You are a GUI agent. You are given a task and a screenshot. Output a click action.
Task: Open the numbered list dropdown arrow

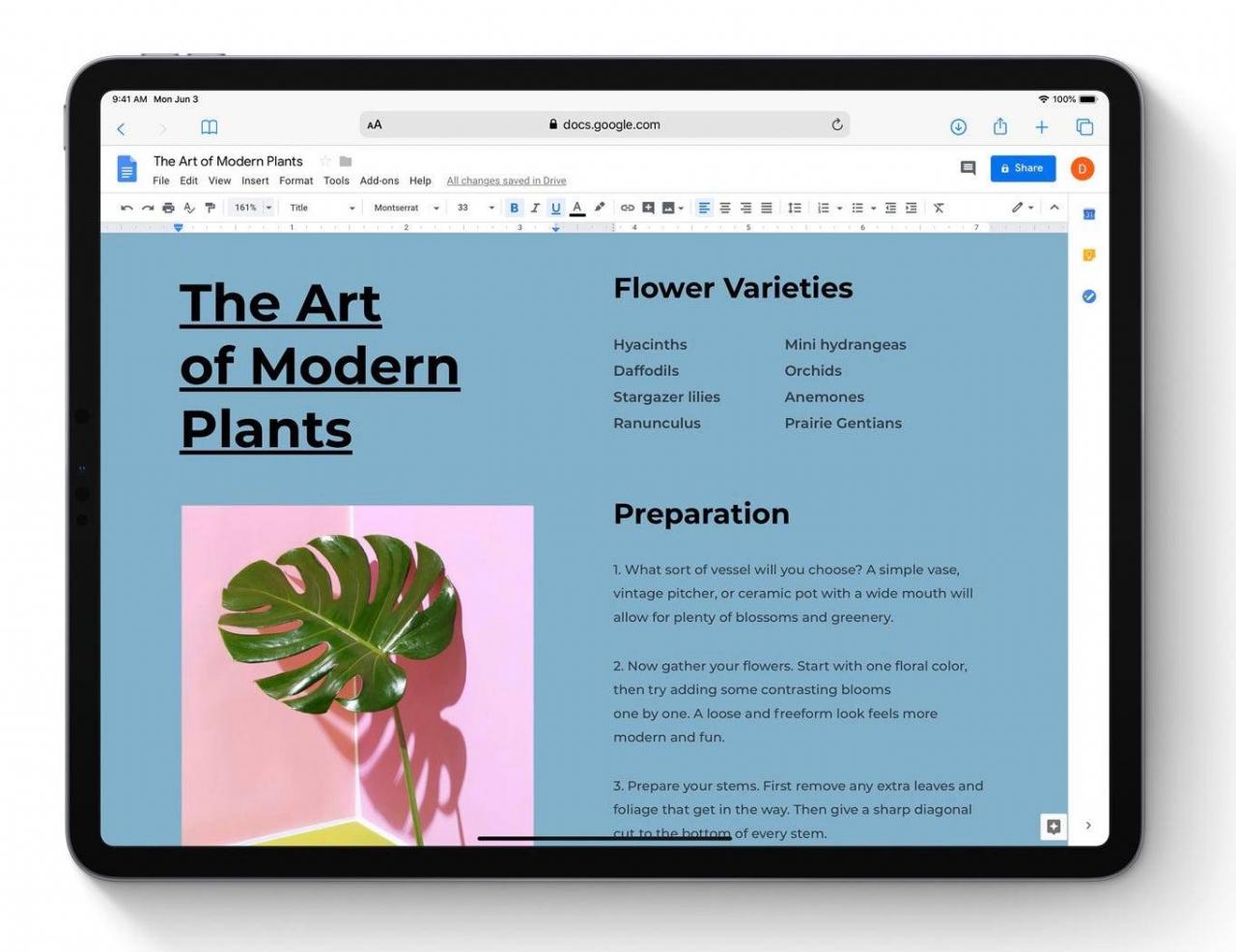pos(839,208)
